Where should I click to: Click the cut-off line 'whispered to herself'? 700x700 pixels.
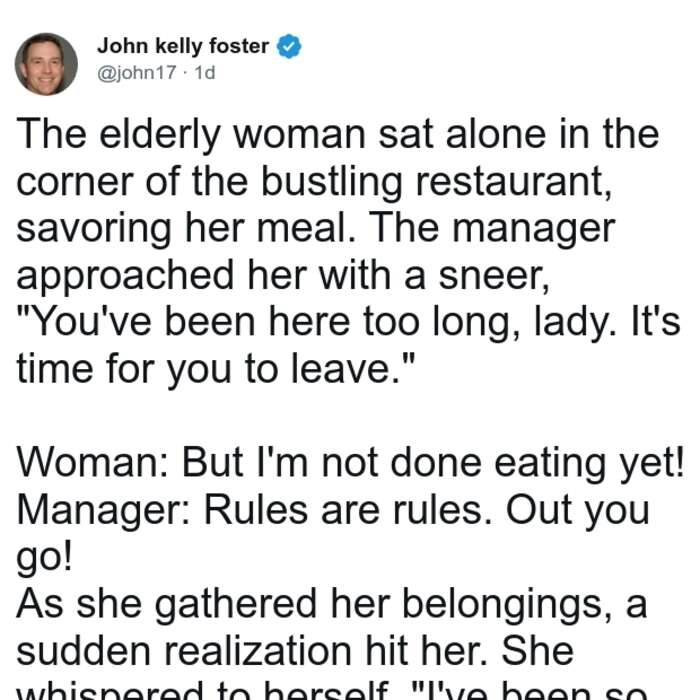332,690
